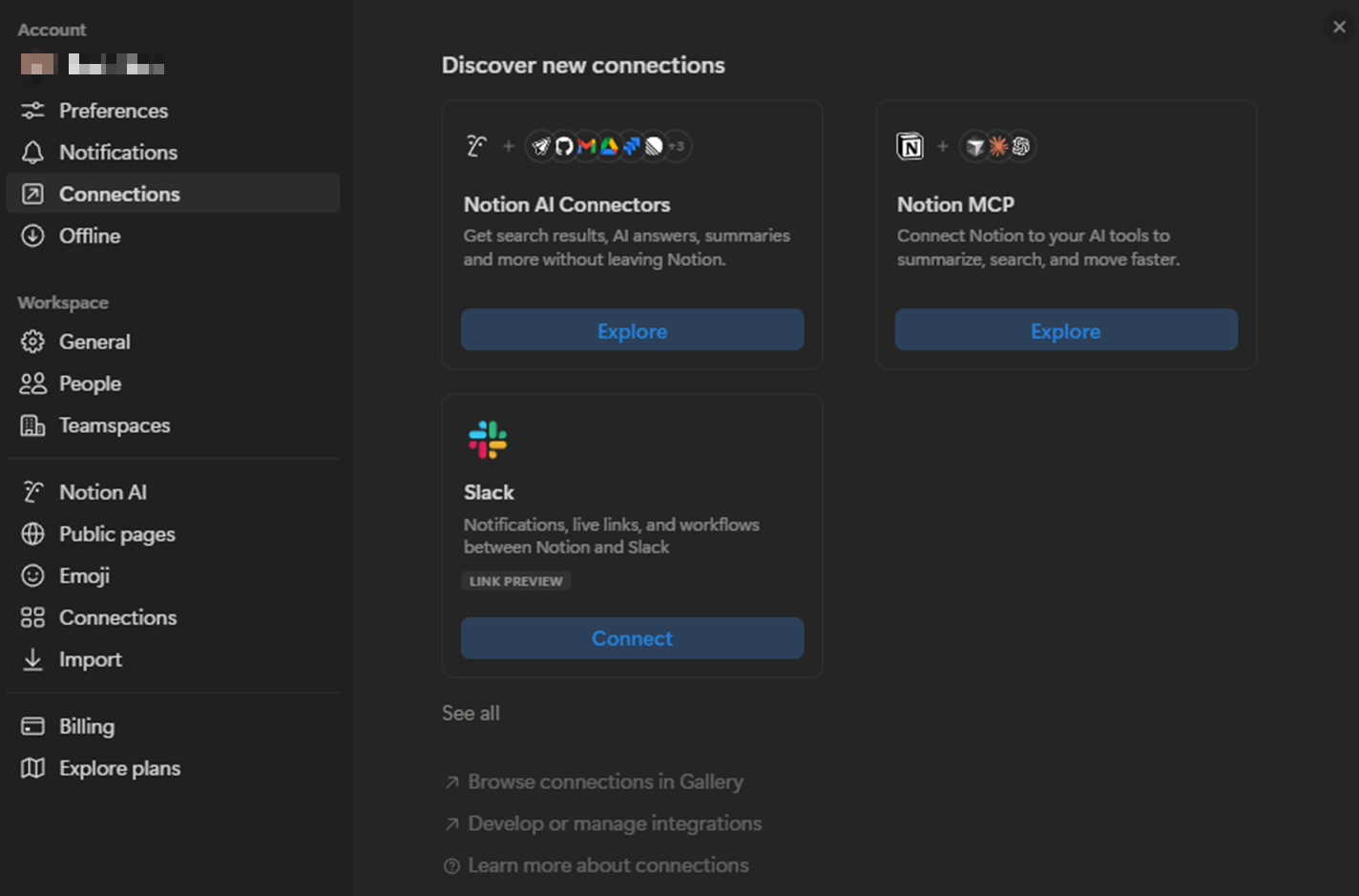Click the +3 extra connectors badge
This screenshot has width=1359, height=896.
[x=677, y=146]
